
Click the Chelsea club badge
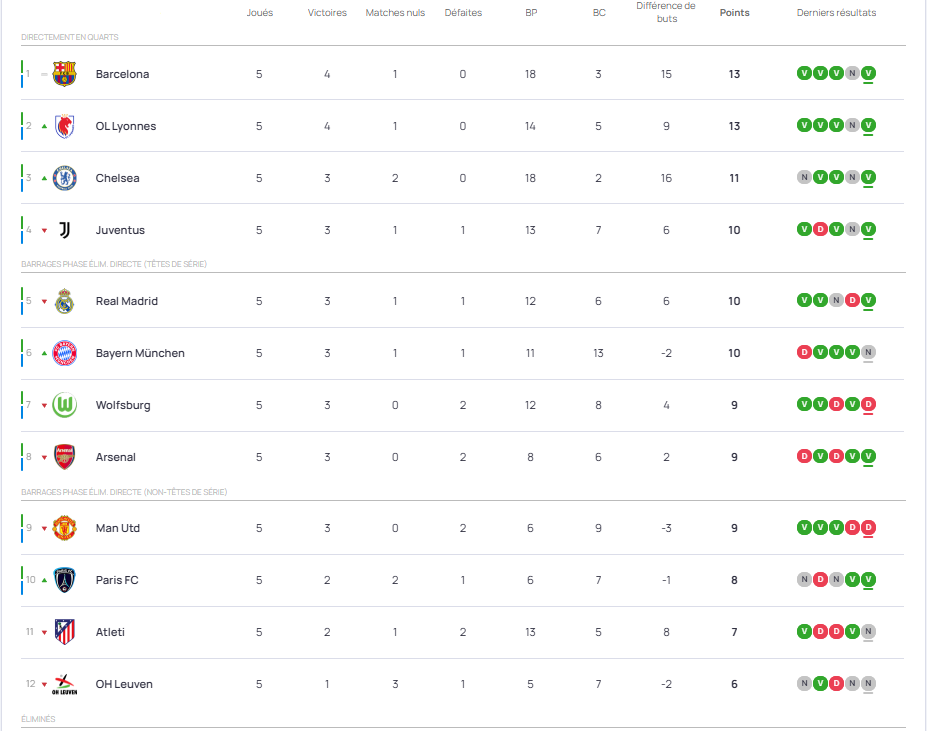[64, 178]
